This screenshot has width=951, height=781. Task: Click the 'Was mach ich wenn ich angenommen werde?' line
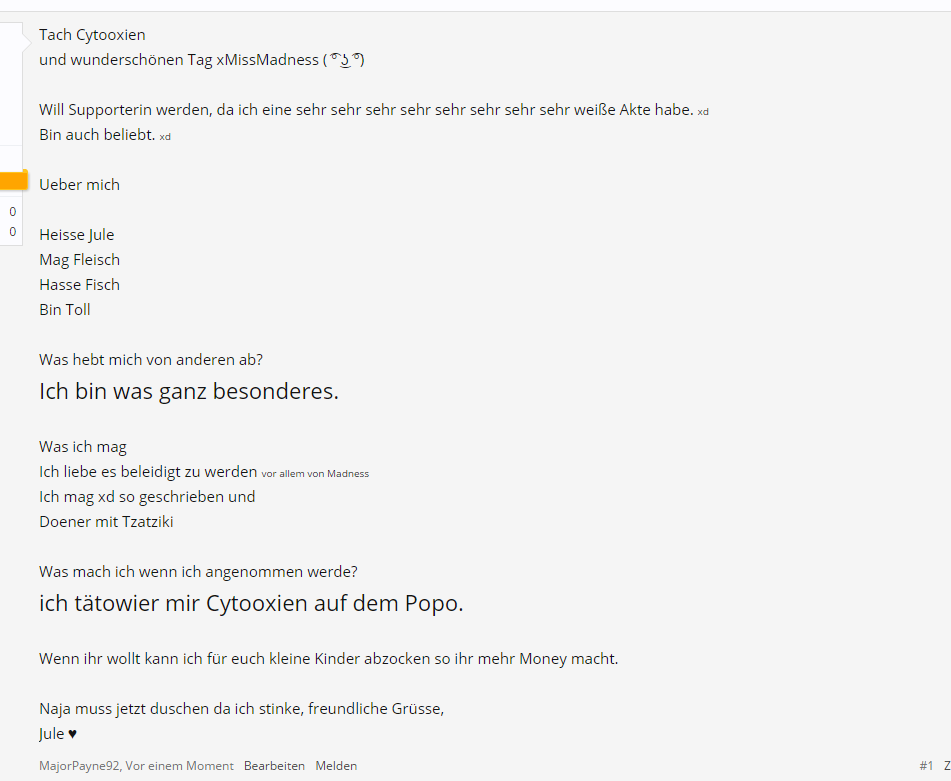click(x=198, y=572)
